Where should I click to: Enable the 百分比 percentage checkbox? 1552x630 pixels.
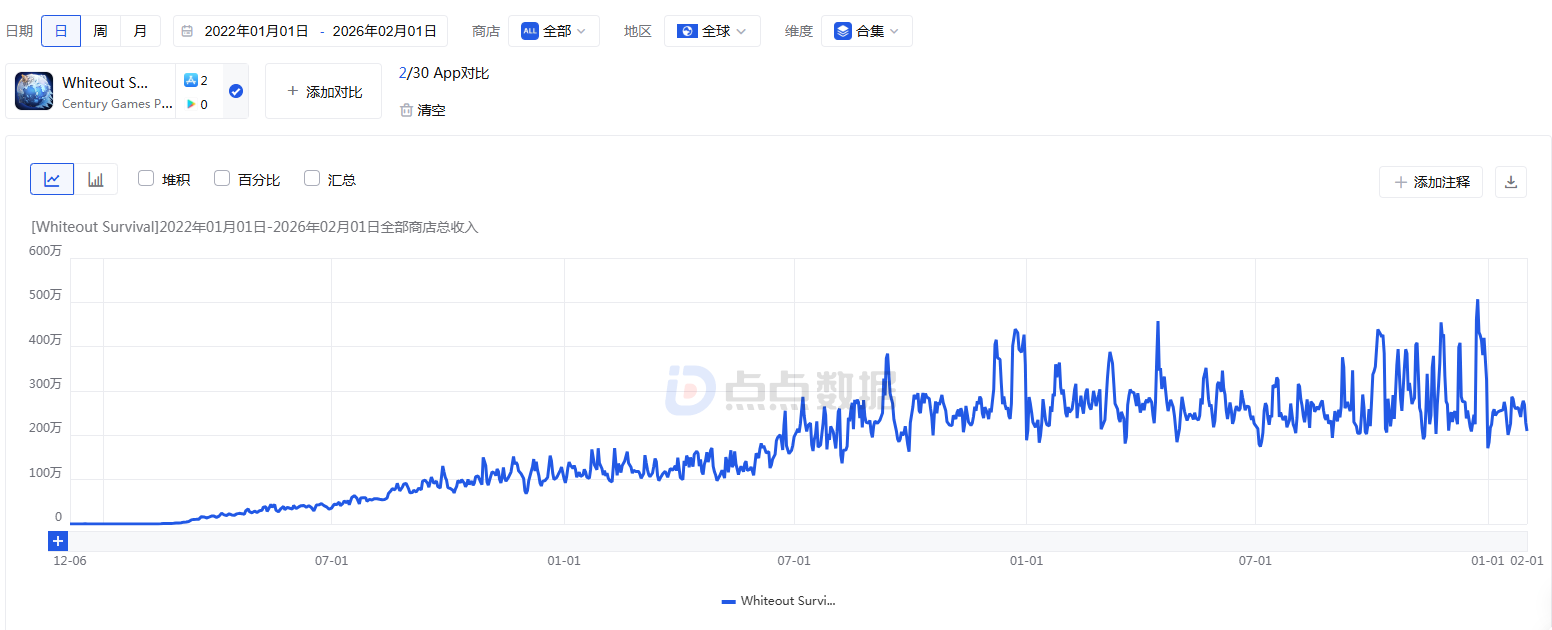click(x=222, y=179)
